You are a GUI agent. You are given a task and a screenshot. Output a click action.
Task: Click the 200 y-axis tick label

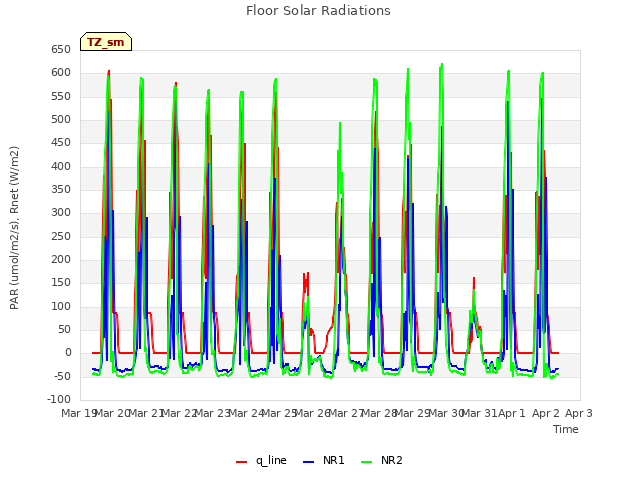61,260
